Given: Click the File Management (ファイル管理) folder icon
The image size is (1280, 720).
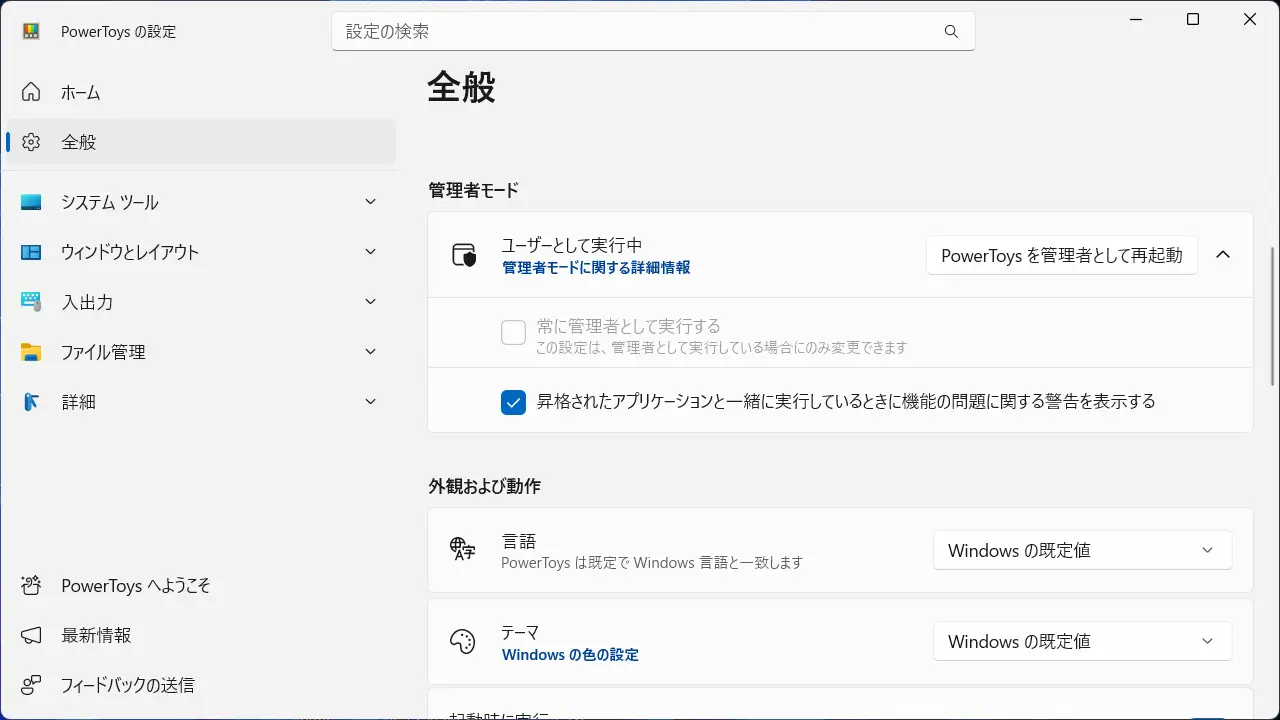Looking at the screenshot, I should pos(31,352).
